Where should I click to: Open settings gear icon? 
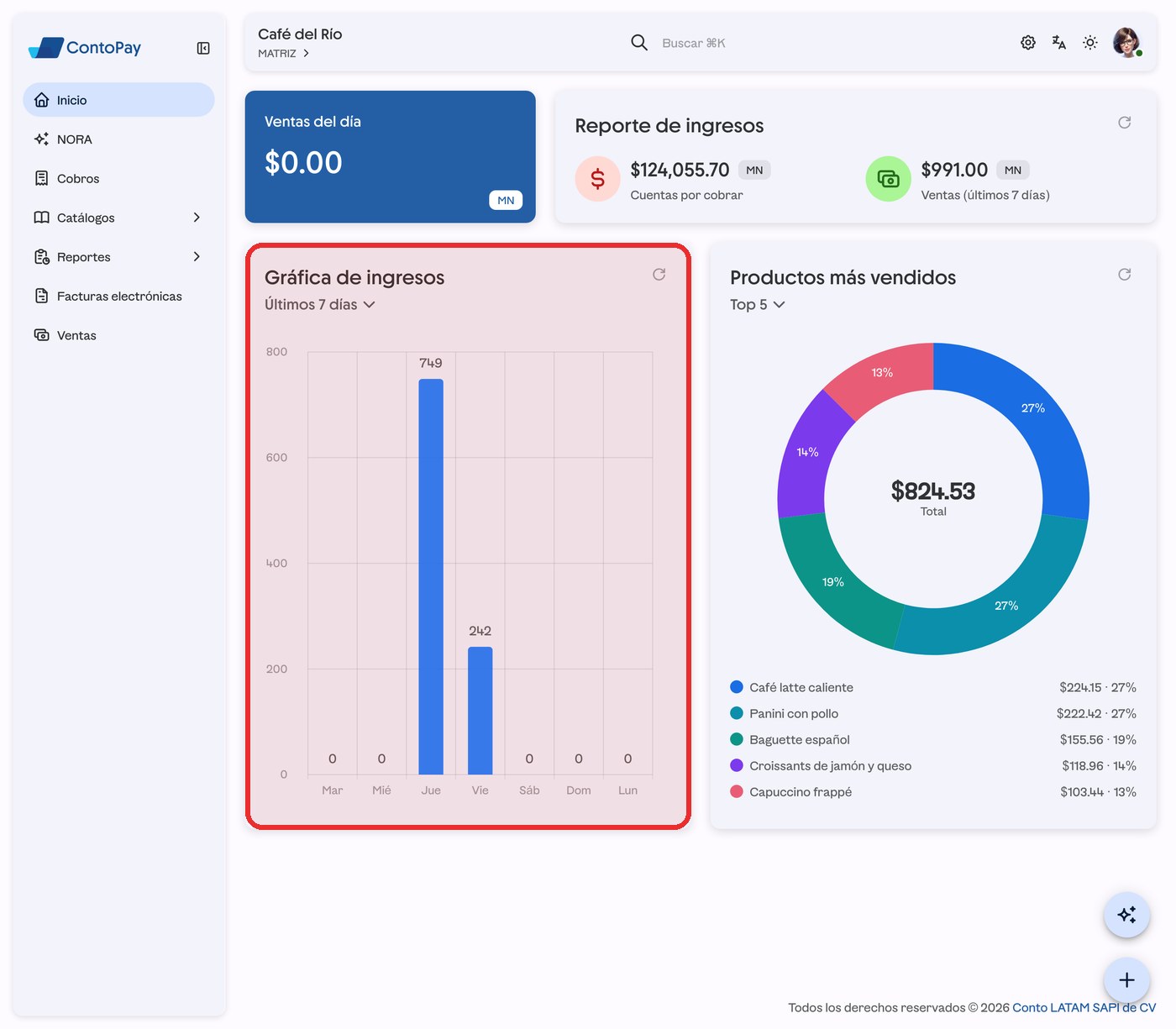pyautogui.click(x=1028, y=42)
